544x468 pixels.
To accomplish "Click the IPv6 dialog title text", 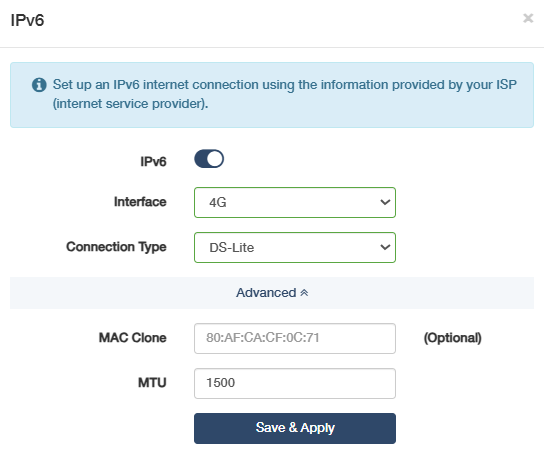I will [x=27, y=20].
